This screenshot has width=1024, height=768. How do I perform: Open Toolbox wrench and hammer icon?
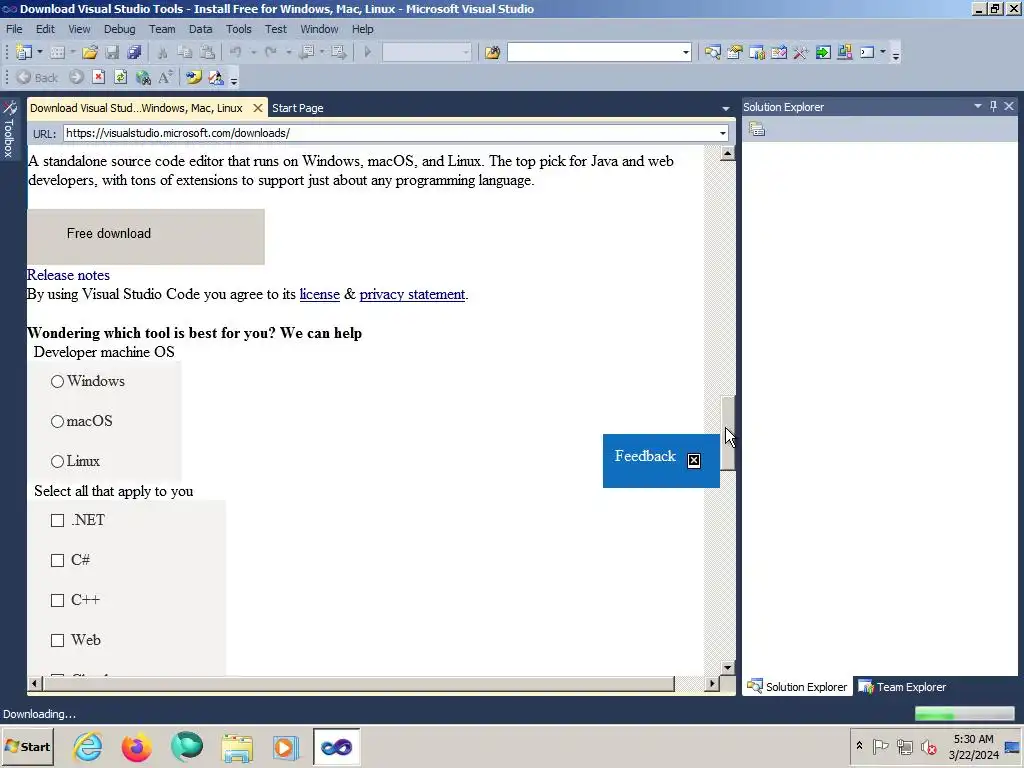[801, 52]
